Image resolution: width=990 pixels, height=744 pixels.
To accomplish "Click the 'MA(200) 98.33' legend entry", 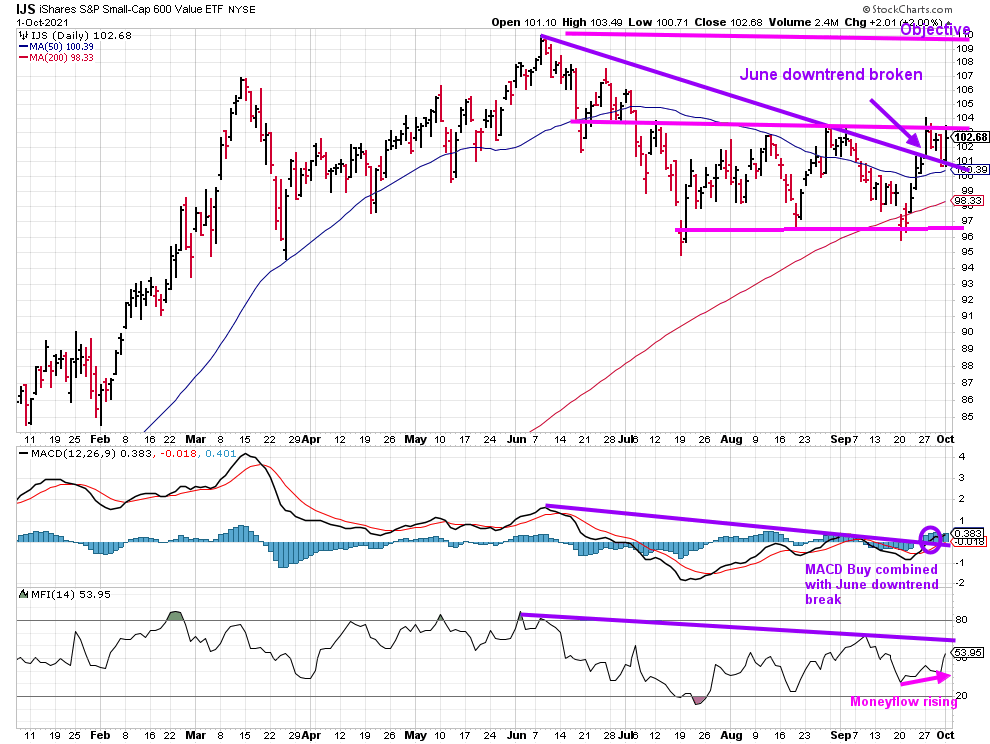I will point(61,57).
